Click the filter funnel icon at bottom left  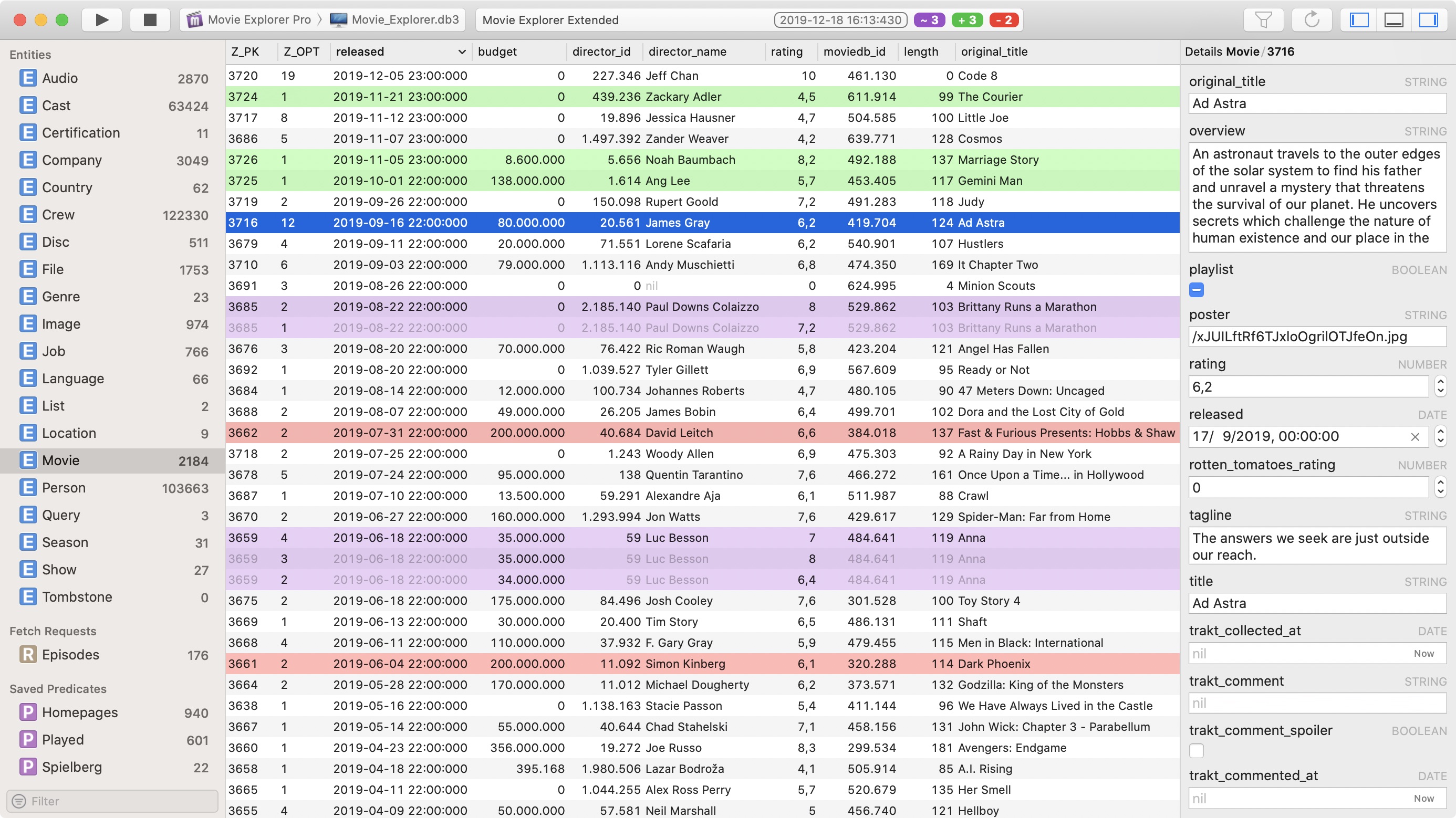[x=18, y=800]
